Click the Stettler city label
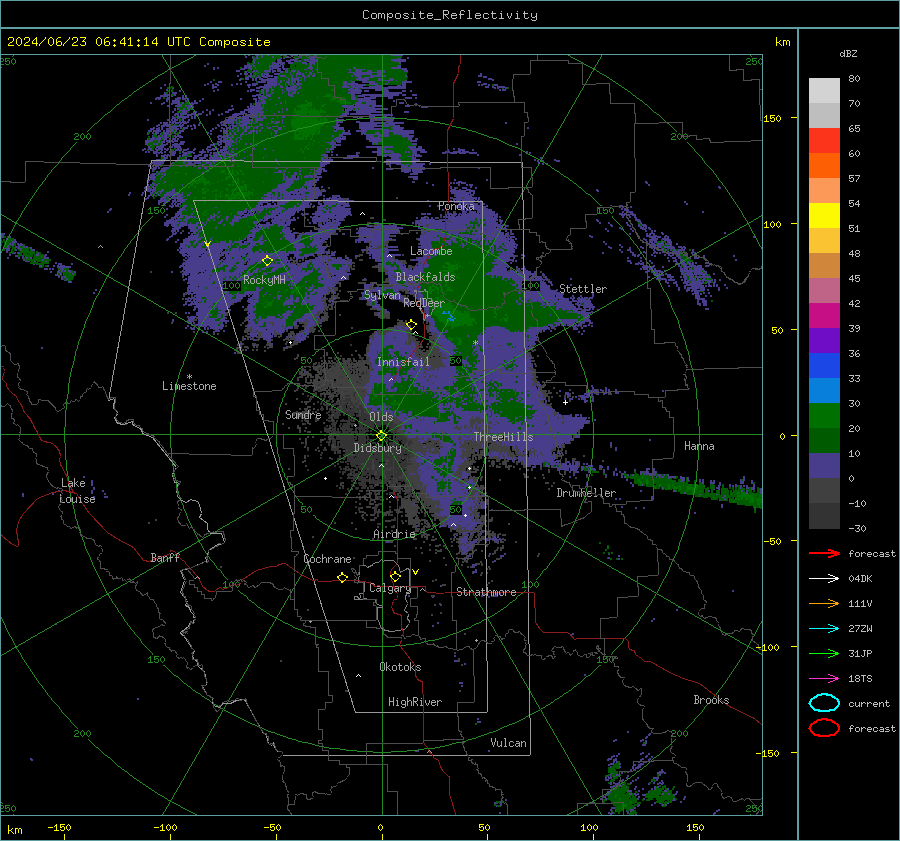Viewport: 900px width, 841px height. (583, 289)
